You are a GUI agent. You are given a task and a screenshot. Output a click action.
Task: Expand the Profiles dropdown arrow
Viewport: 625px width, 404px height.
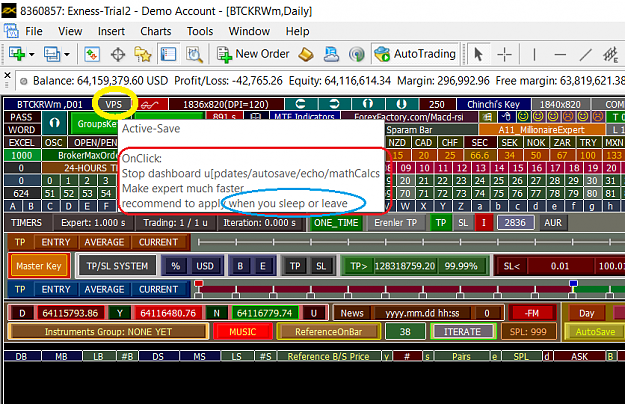pos(67,54)
